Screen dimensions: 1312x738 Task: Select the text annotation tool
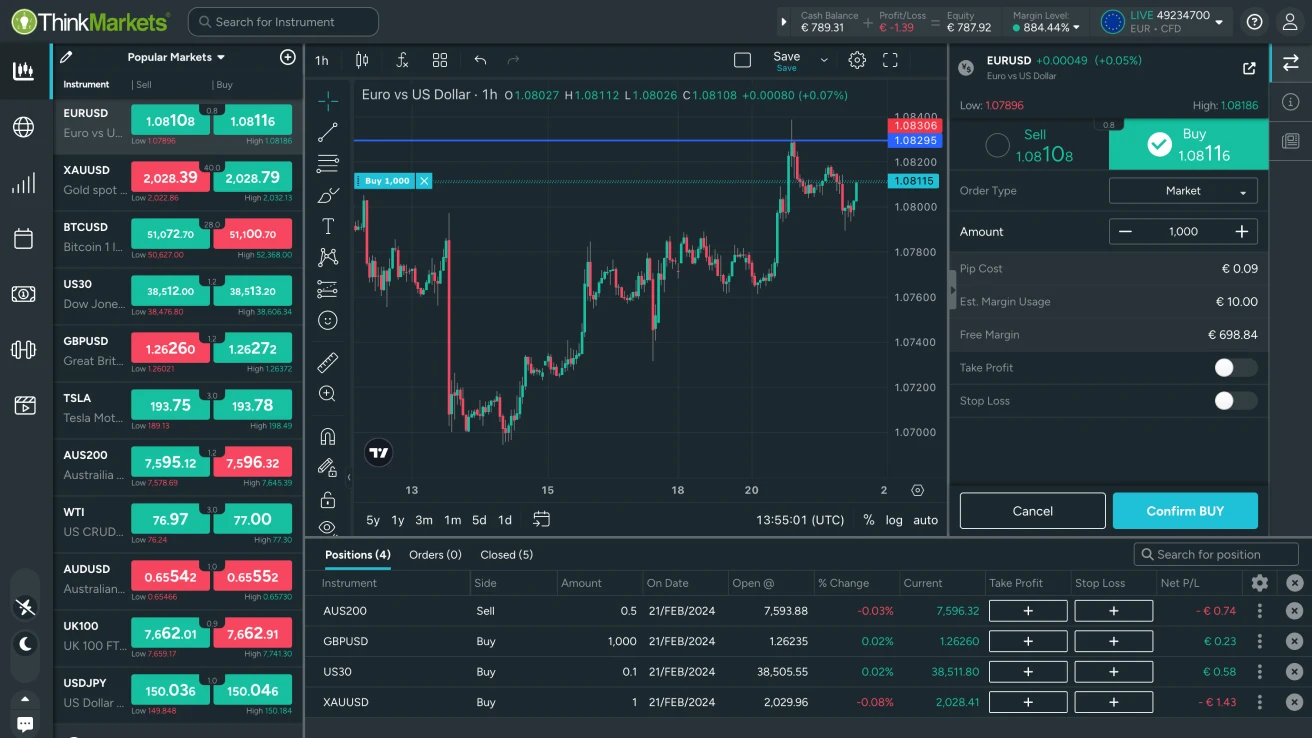[x=326, y=225]
